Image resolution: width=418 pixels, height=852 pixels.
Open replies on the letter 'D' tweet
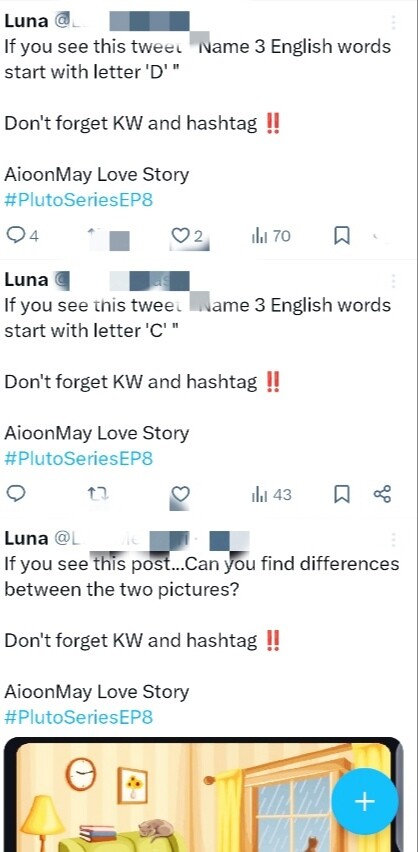[x=22, y=236]
